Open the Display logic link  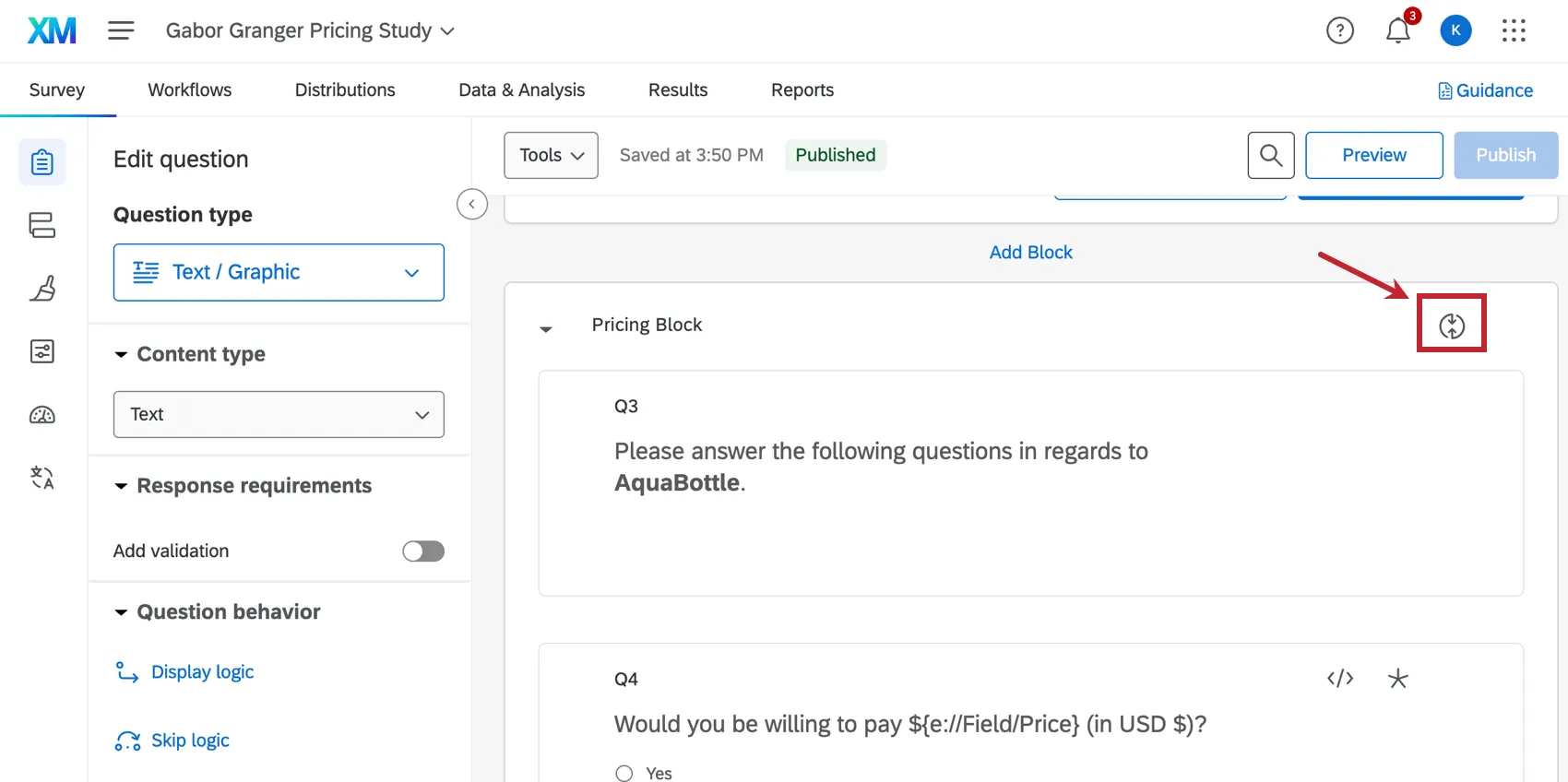click(202, 672)
